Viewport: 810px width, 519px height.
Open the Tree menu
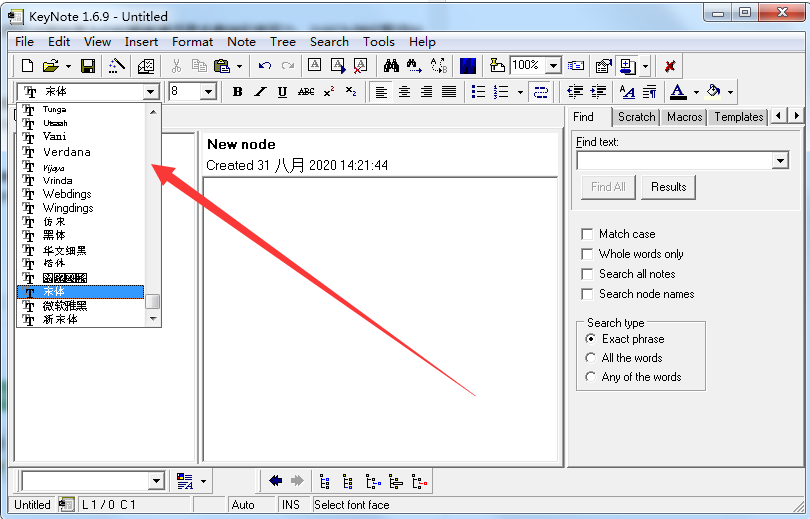point(283,42)
